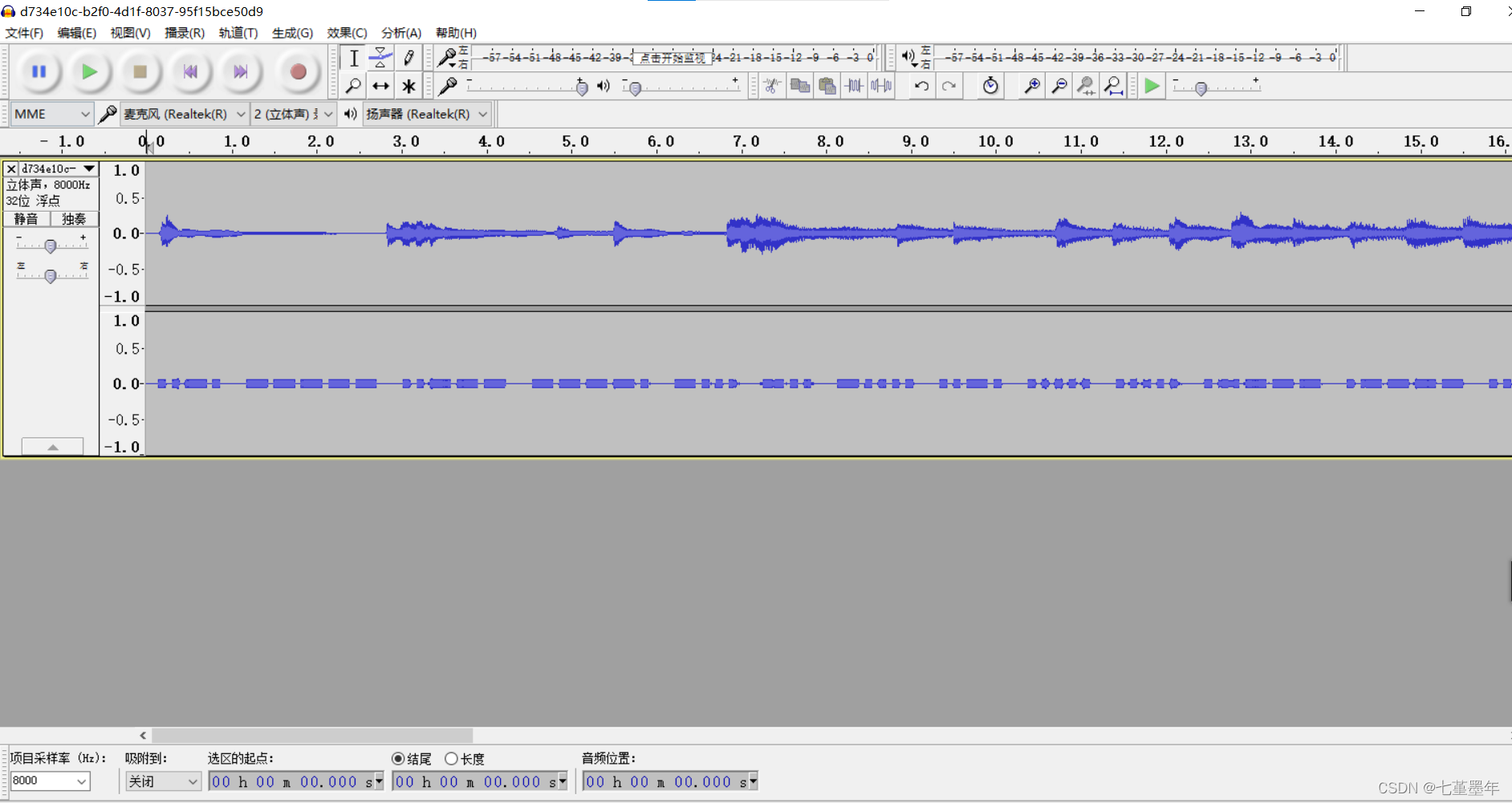
Task: Click the recording meter microphone icon
Action: click(447, 58)
